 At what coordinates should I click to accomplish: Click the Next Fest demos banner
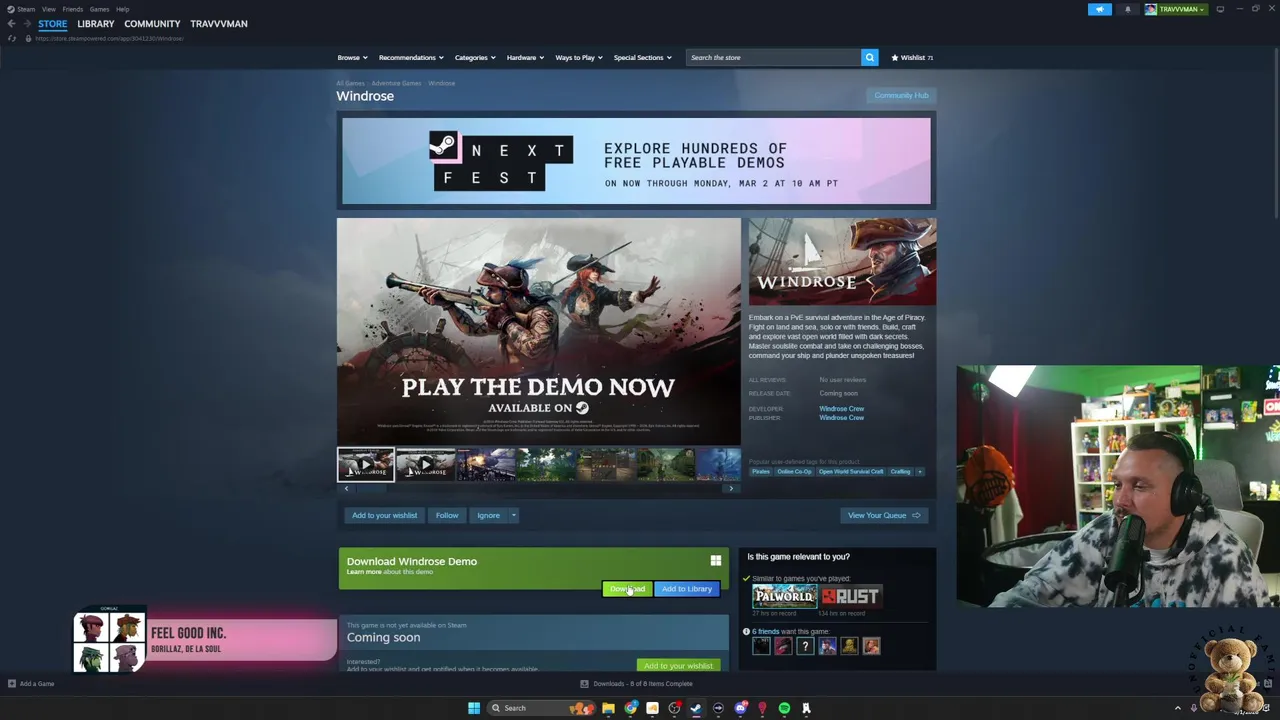click(x=636, y=161)
